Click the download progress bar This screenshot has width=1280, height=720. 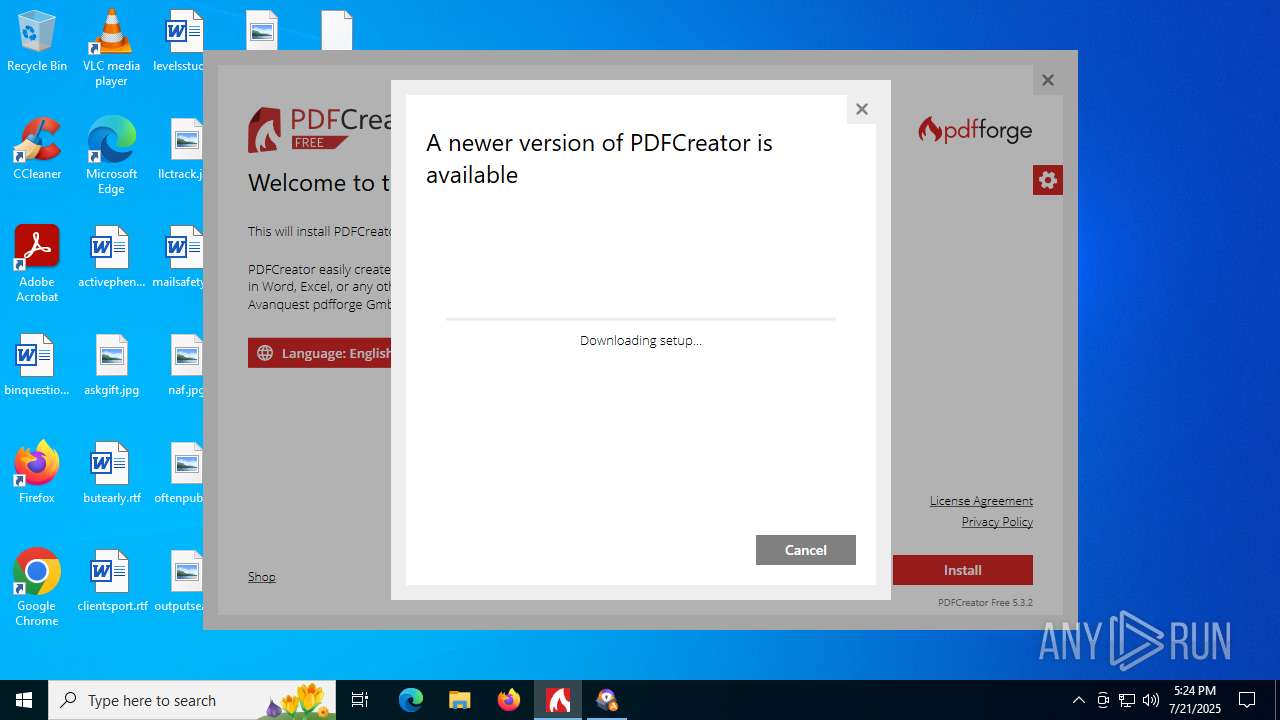[640, 319]
